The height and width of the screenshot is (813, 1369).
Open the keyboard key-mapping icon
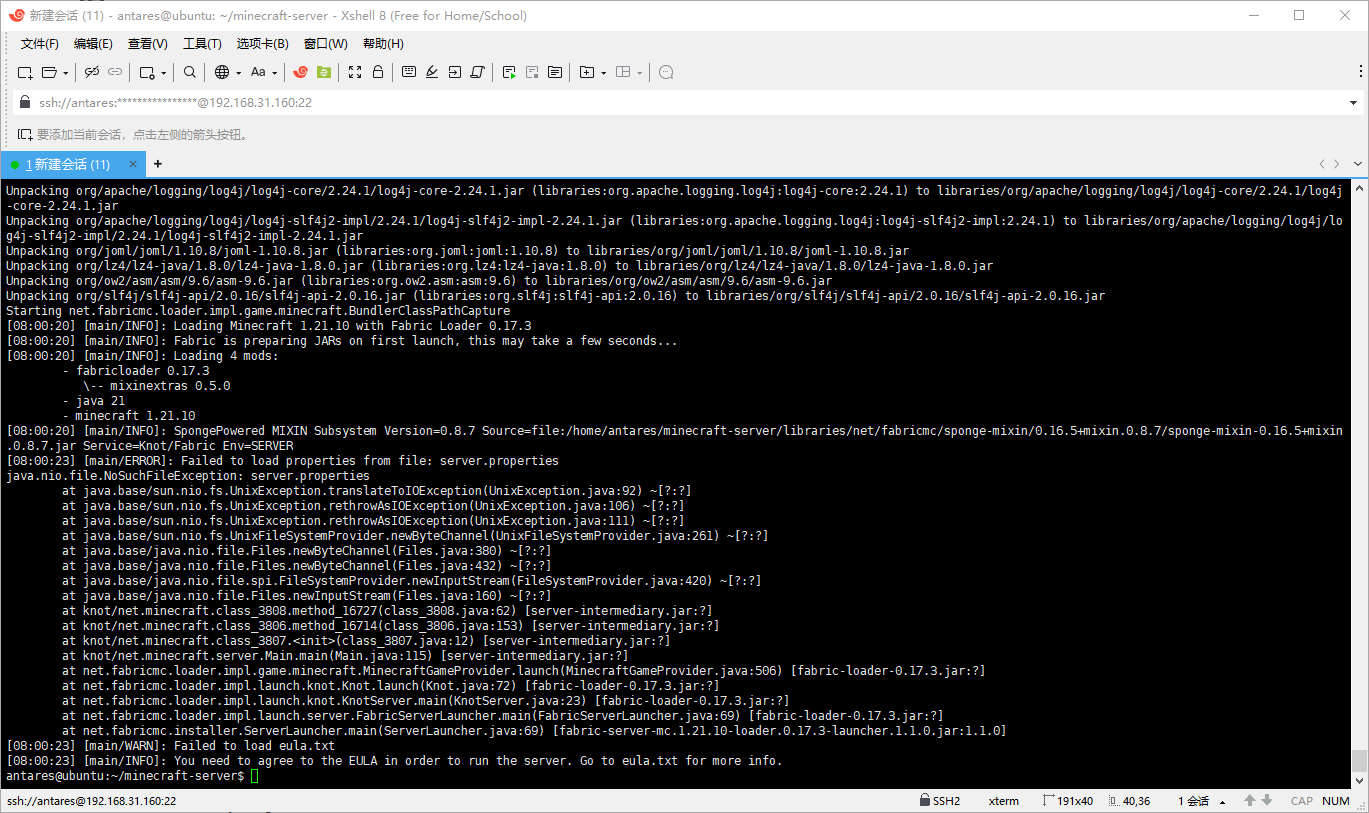[409, 72]
